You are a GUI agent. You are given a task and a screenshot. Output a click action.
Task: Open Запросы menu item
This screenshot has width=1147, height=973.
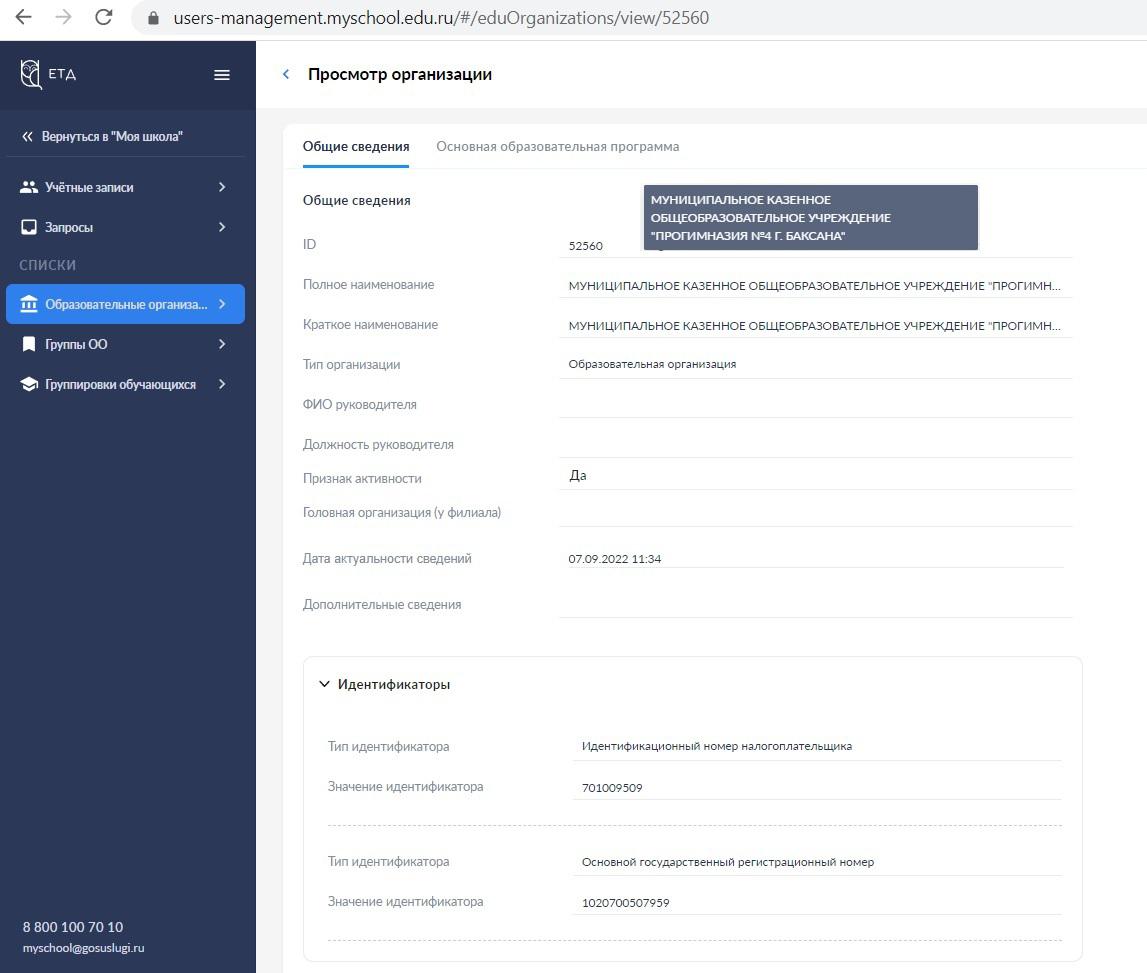coord(125,227)
